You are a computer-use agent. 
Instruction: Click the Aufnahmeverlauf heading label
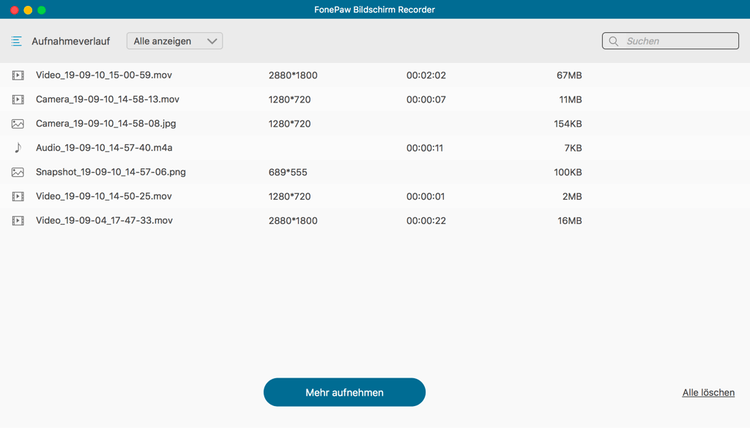pos(71,42)
